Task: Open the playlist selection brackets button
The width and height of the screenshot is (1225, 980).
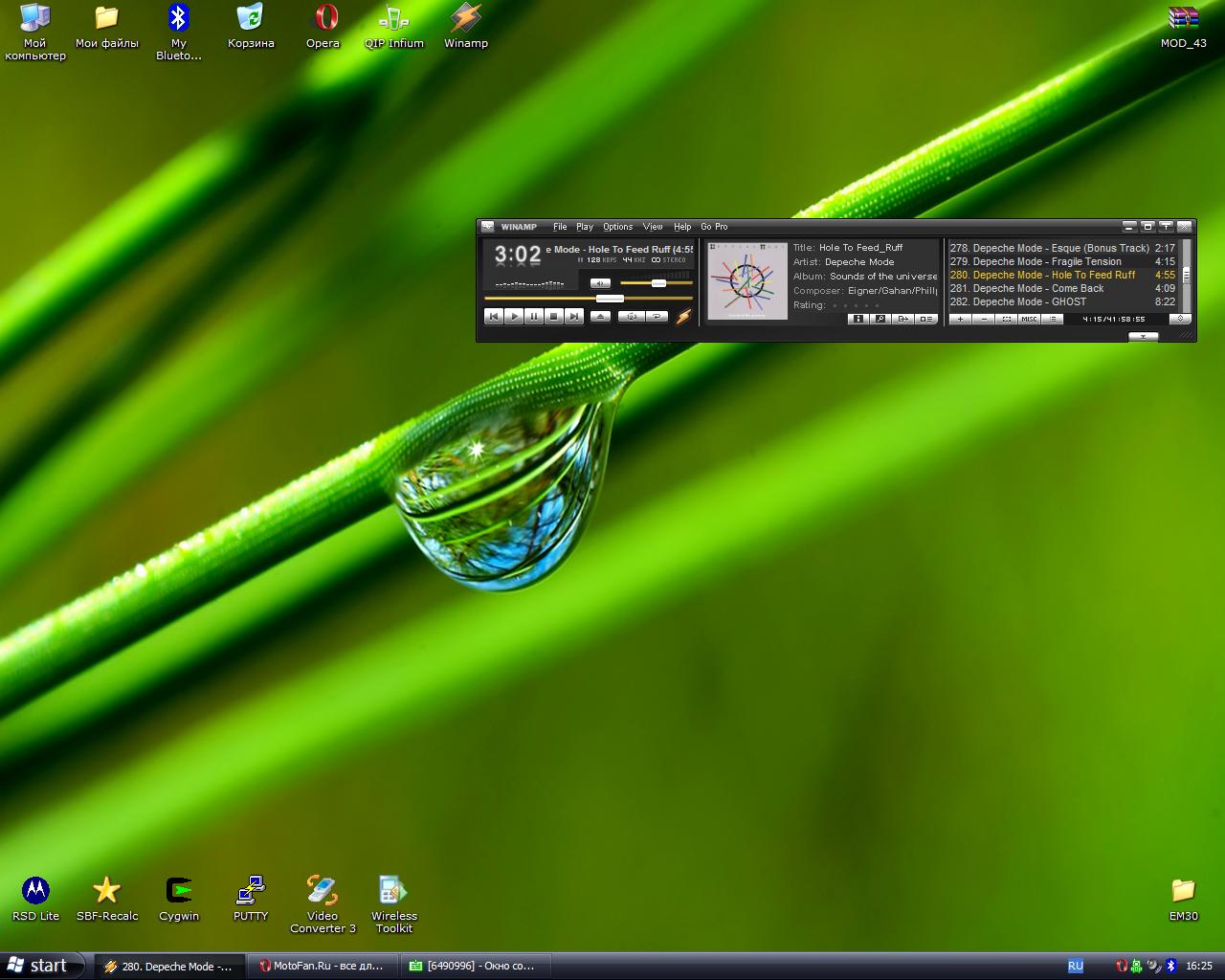Action: click(x=1006, y=319)
